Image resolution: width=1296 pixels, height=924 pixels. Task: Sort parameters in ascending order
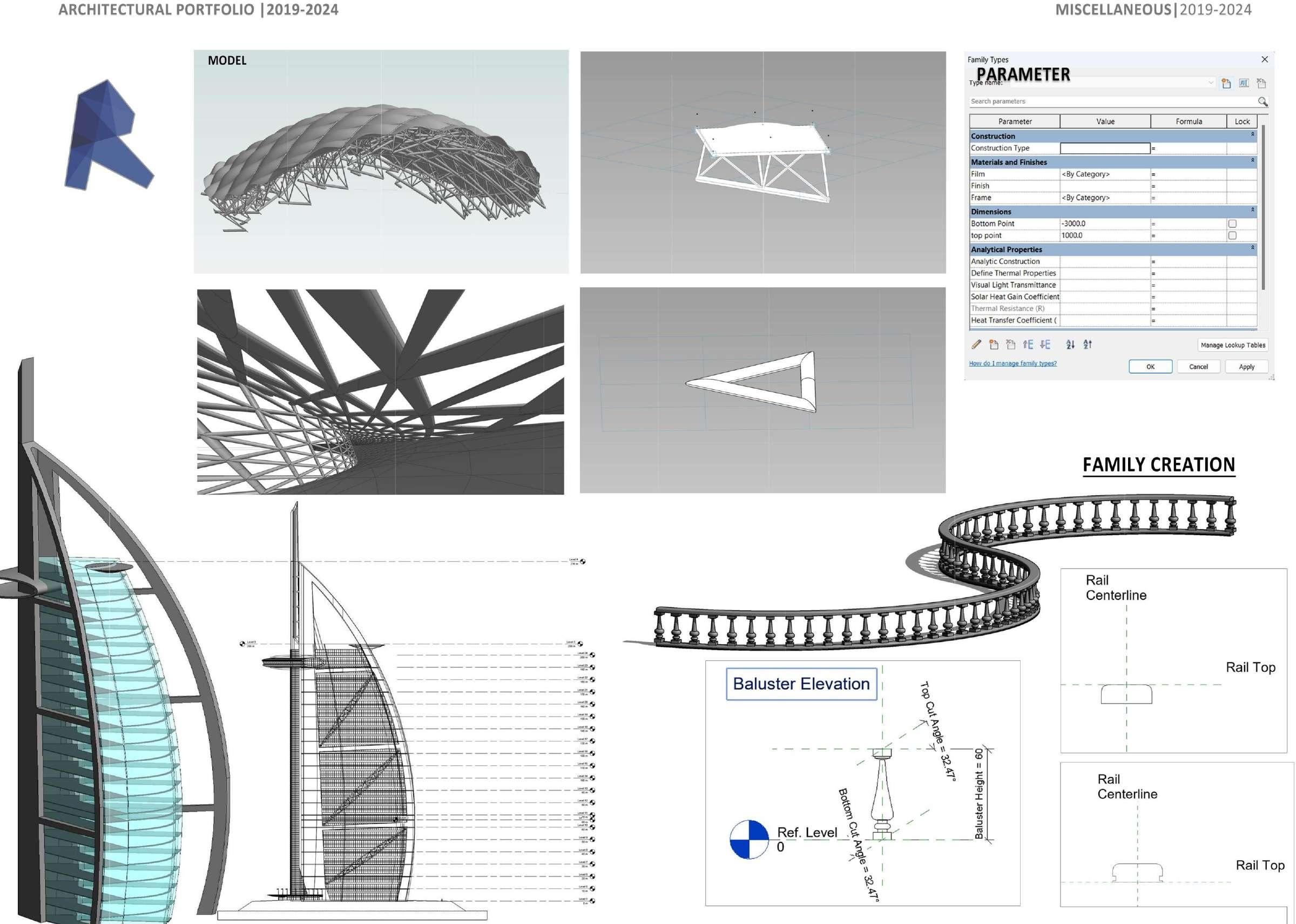(1070, 344)
